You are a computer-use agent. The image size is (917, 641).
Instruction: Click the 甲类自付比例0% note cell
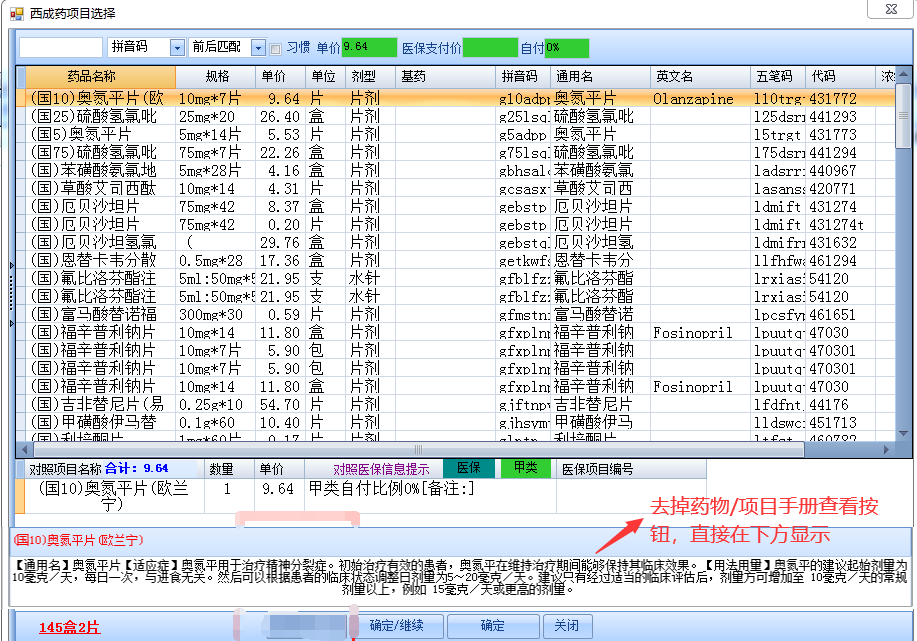click(x=430, y=496)
